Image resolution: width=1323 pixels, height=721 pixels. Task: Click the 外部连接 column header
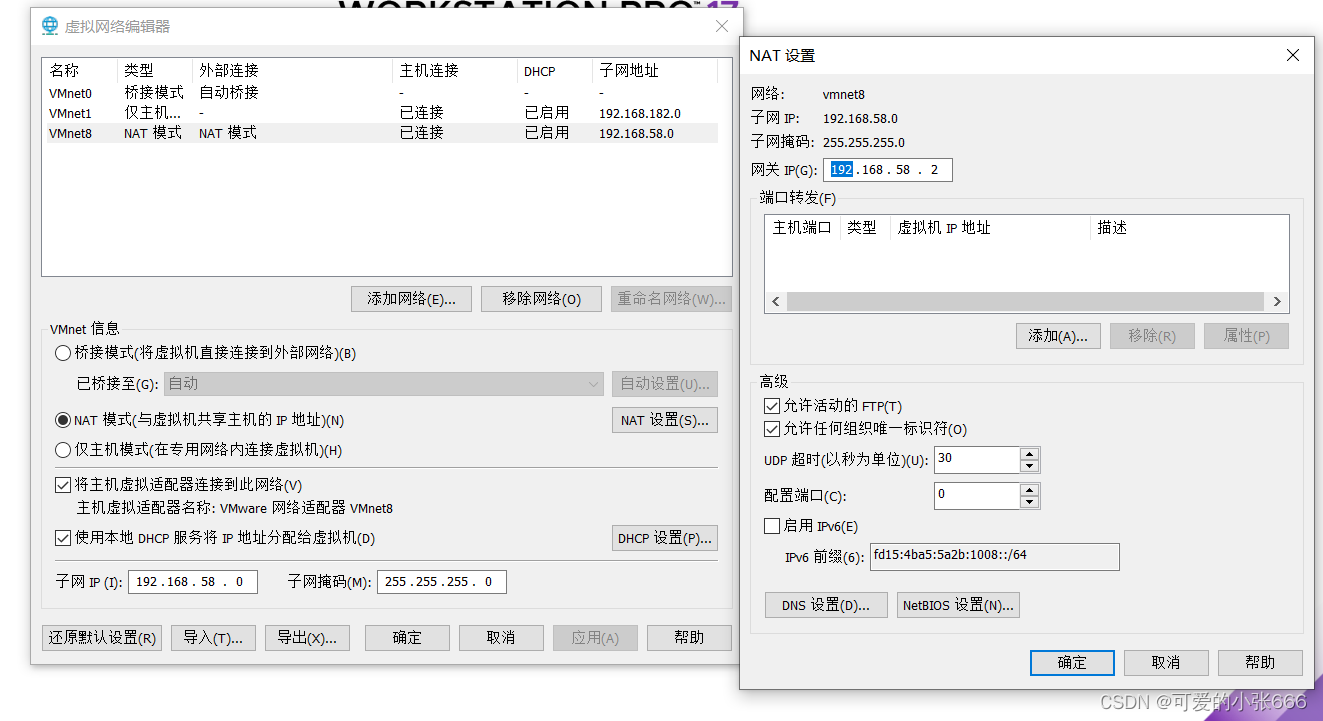point(293,71)
